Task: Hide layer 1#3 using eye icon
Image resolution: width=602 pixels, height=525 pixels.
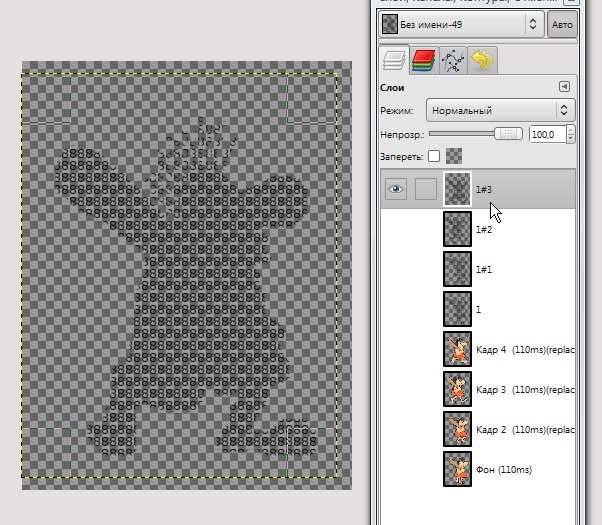Action: click(395, 189)
